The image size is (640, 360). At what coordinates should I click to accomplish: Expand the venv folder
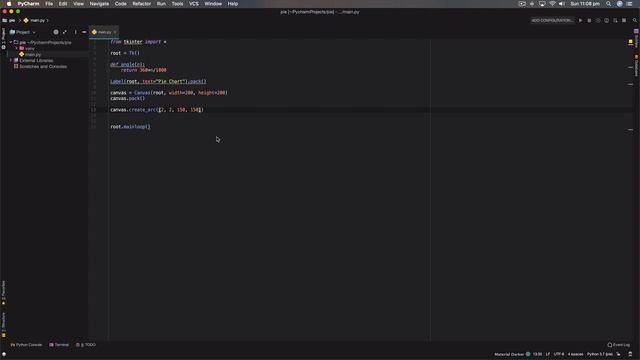point(16,48)
